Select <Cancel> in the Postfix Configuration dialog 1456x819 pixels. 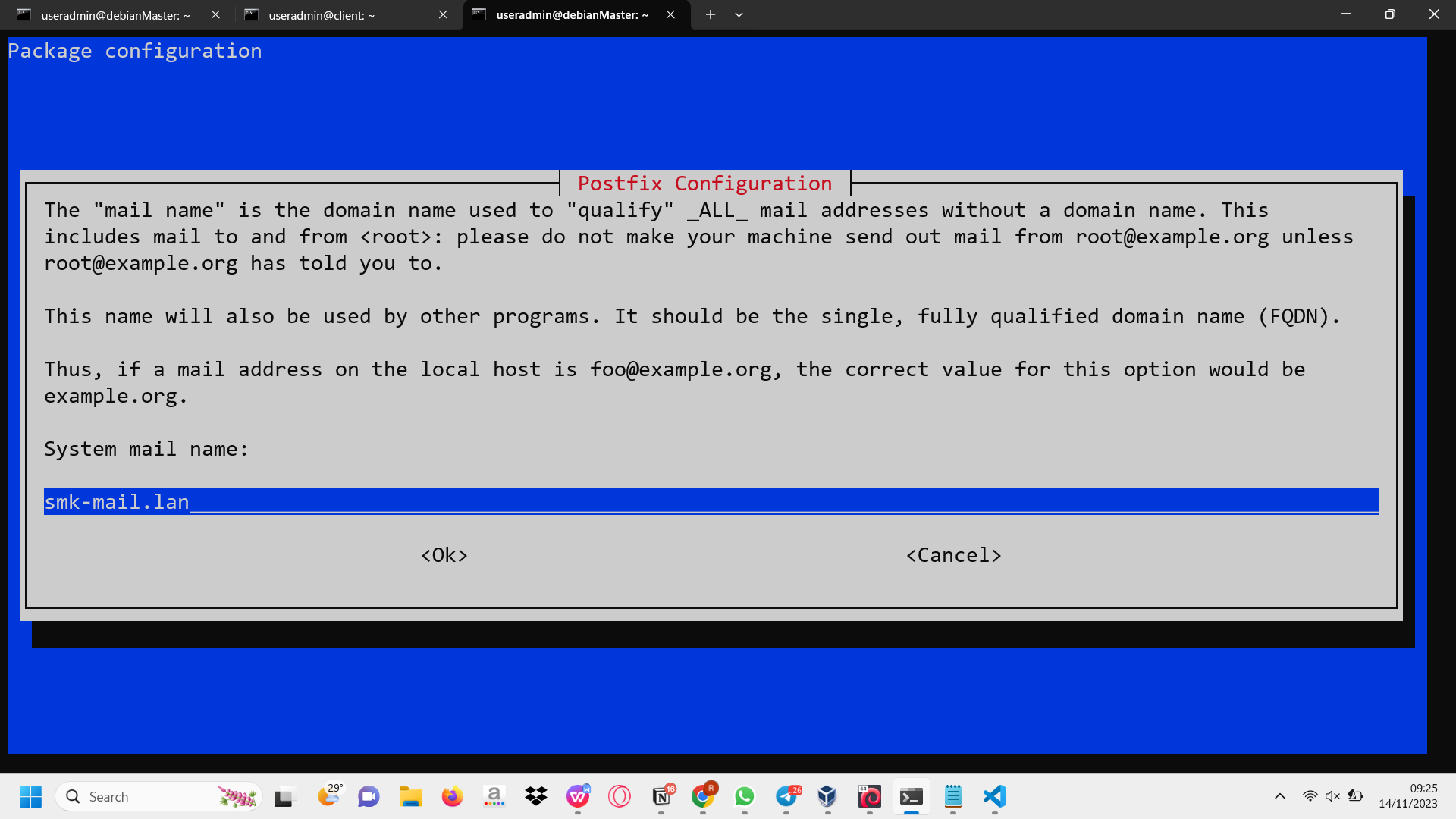point(954,555)
